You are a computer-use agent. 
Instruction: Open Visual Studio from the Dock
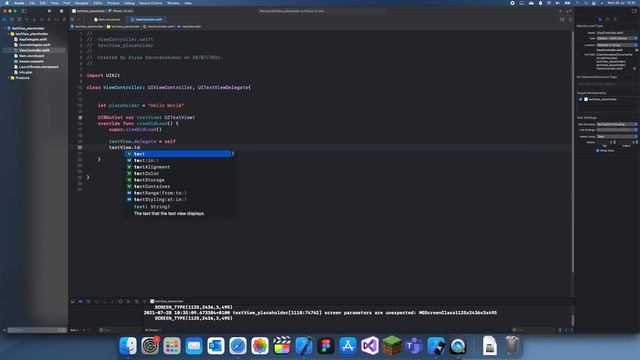click(x=370, y=346)
